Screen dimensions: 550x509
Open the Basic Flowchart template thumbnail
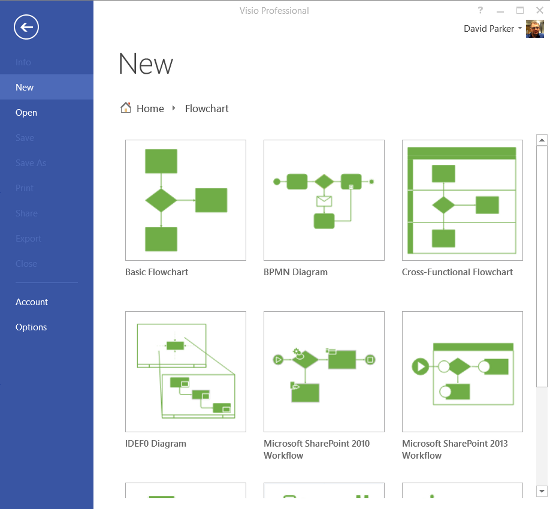pyautogui.click(x=185, y=200)
